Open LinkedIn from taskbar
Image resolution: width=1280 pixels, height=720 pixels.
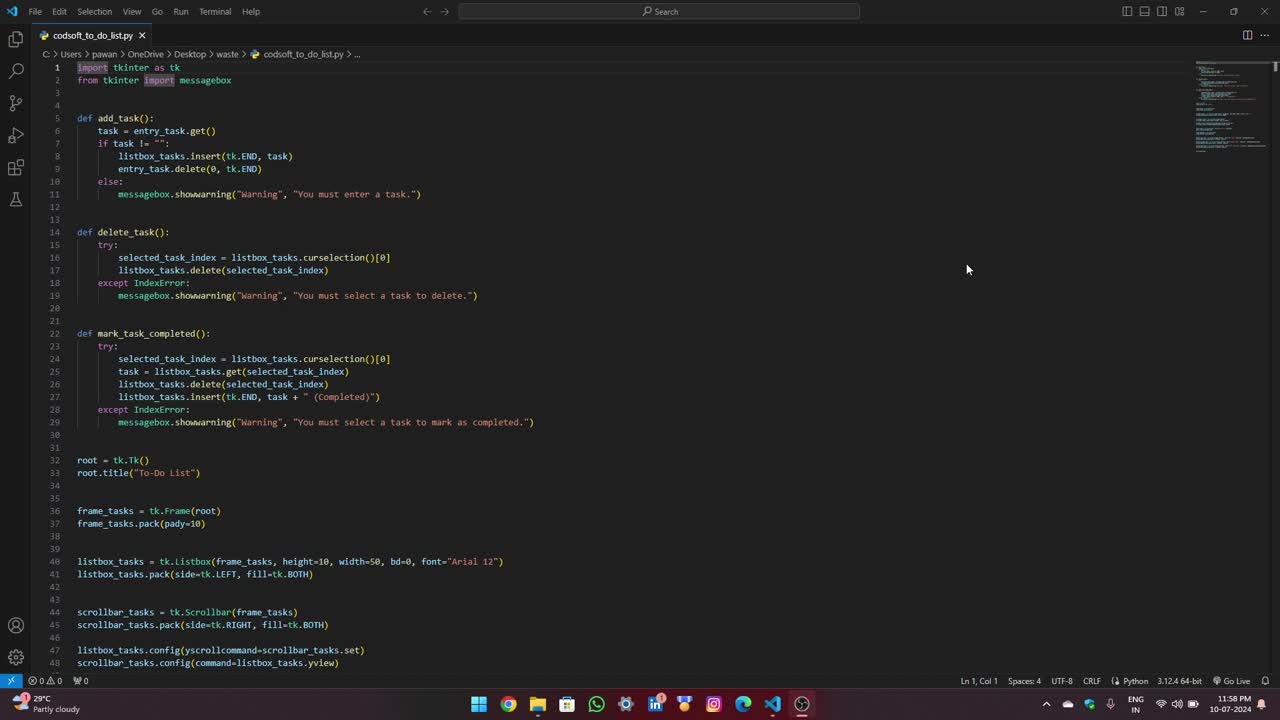(x=655, y=704)
